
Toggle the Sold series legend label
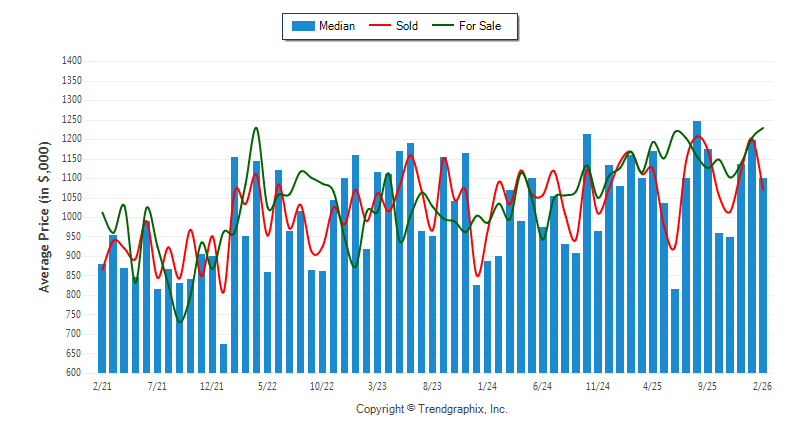[407, 26]
